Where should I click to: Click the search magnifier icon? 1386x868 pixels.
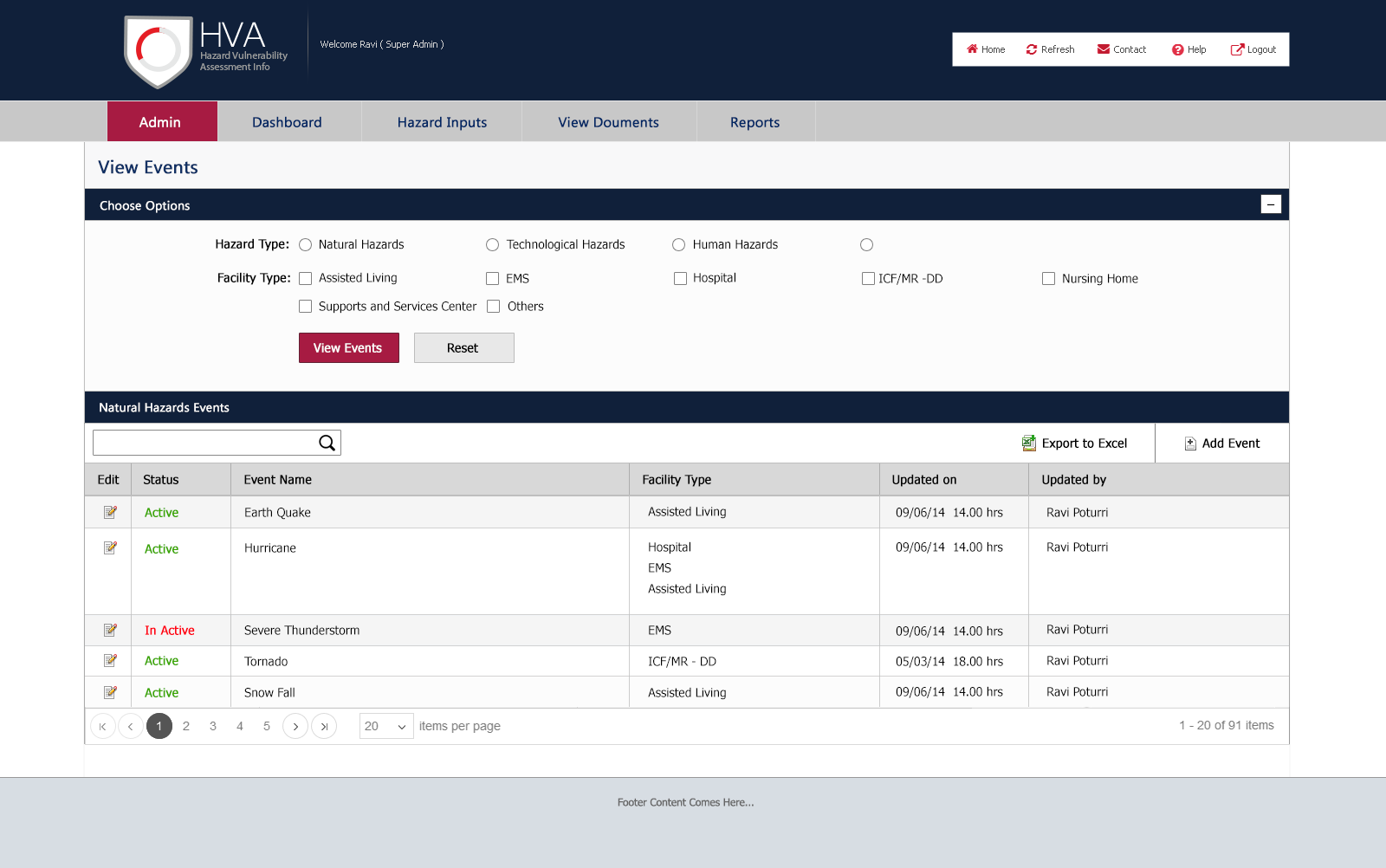point(327,443)
